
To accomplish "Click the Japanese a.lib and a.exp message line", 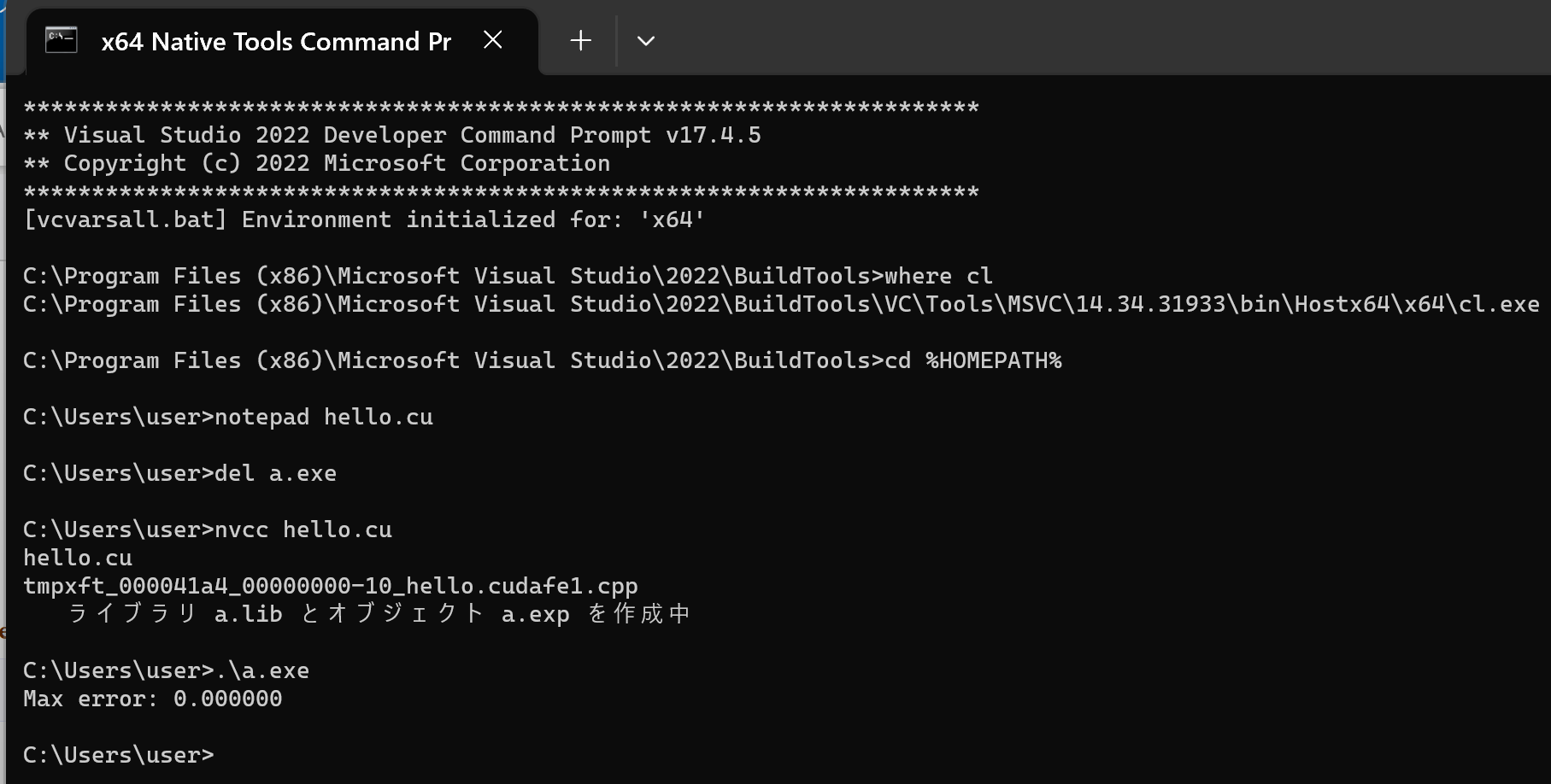I will (379, 614).
